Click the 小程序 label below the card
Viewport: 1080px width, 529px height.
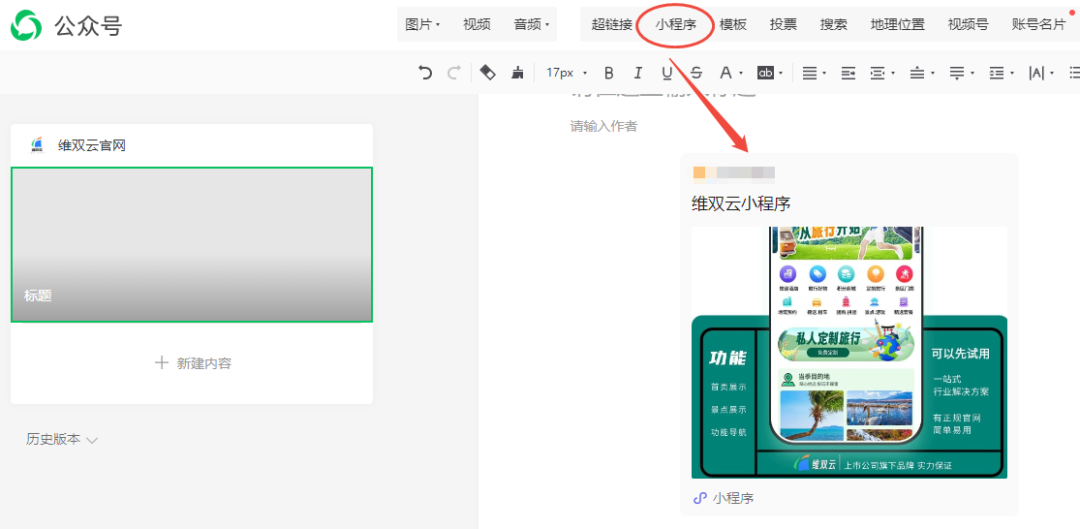tap(733, 497)
